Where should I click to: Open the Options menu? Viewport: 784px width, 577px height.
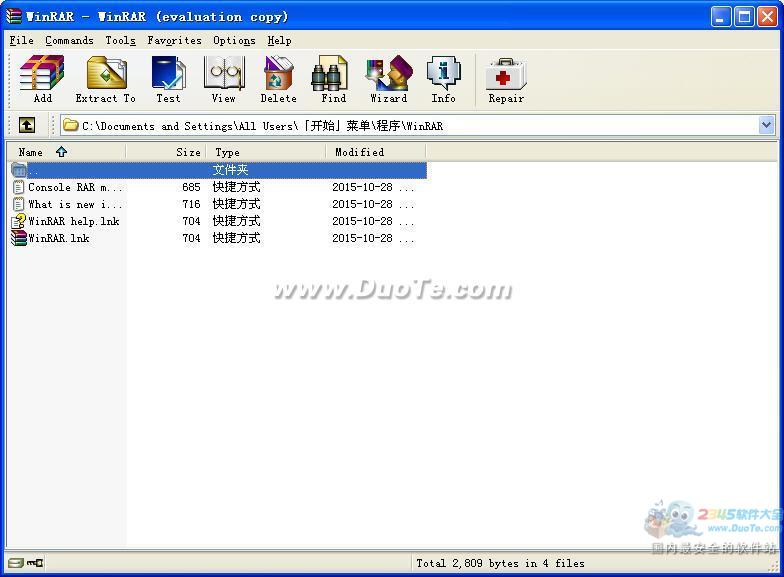tap(234, 40)
